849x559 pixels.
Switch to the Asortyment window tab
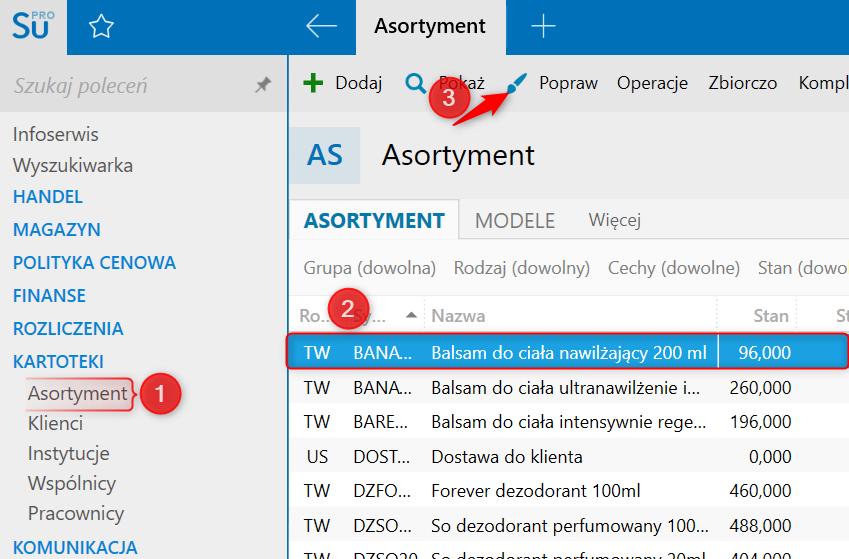click(430, 26)
